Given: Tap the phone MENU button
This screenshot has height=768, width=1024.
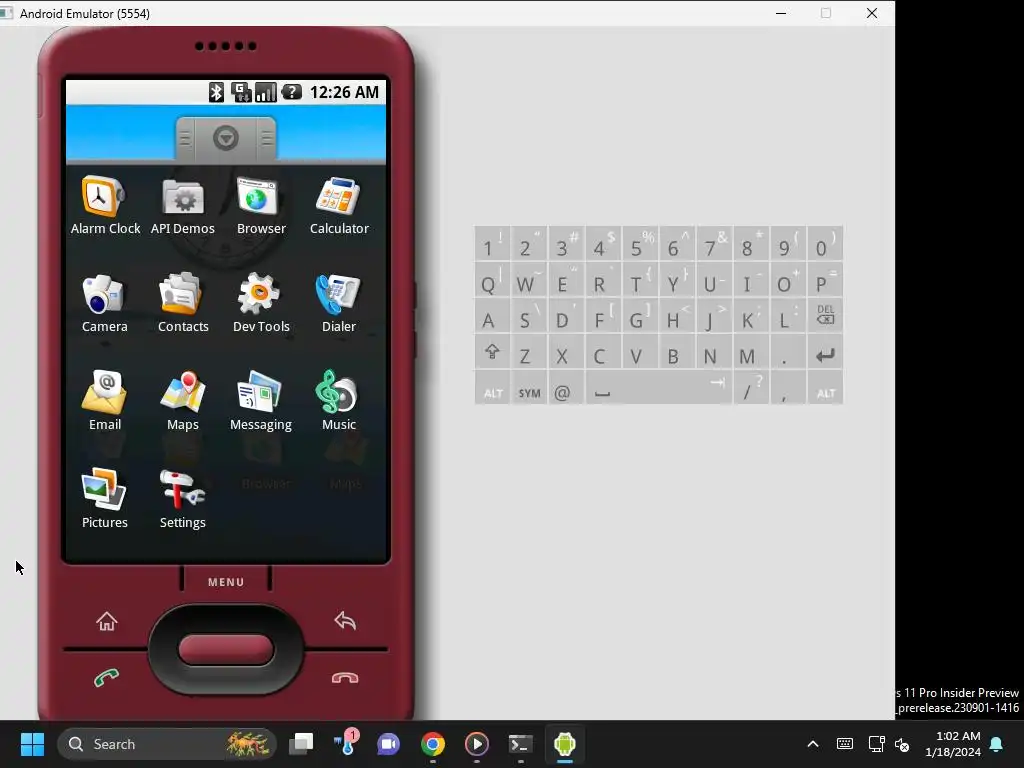Looking at the screenshot, I should (x=226, y=582).
